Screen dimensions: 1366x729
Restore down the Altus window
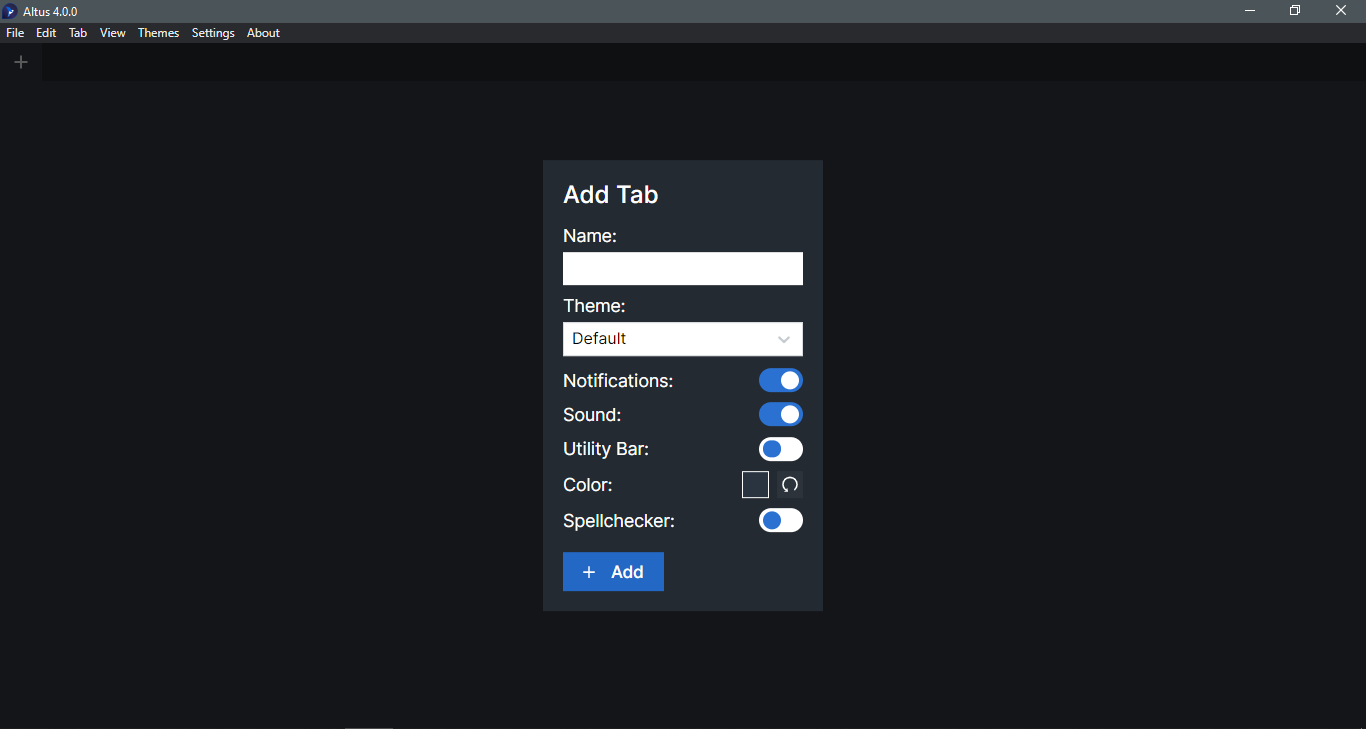pyautogui.click(x=1295, y=11)
